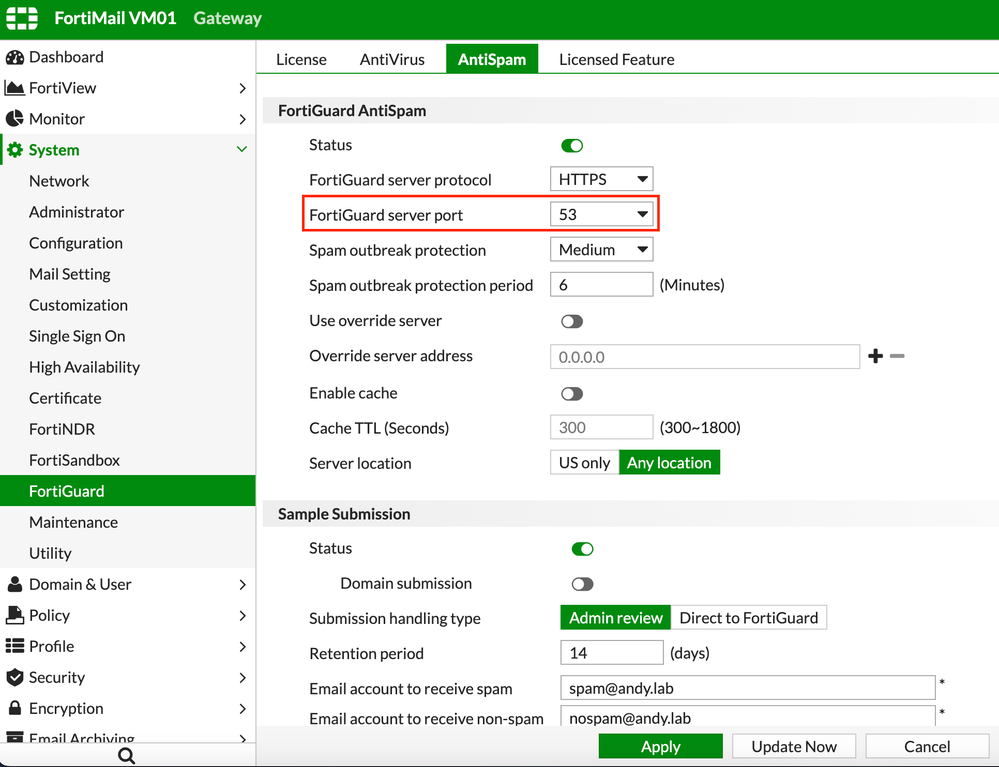
Task: Choose Direct to FortiGuard handling type
Action: coord(749,618)
